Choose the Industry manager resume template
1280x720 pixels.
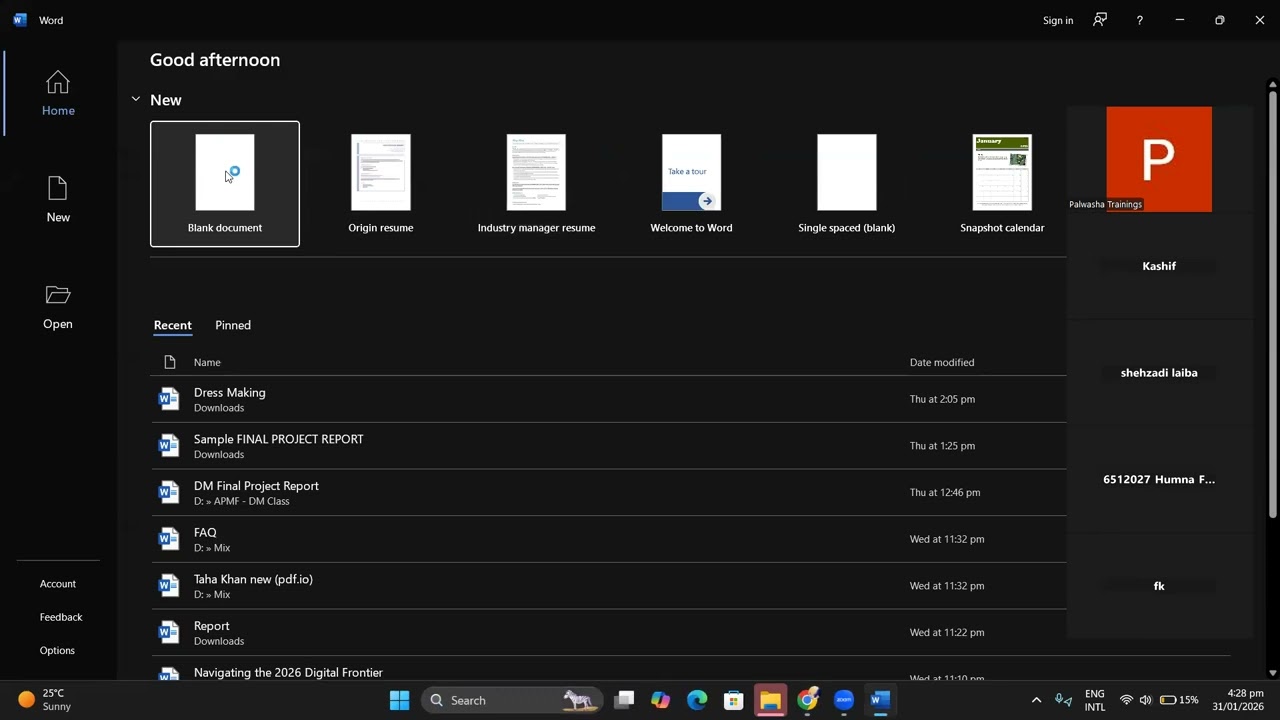coord(536,184)
